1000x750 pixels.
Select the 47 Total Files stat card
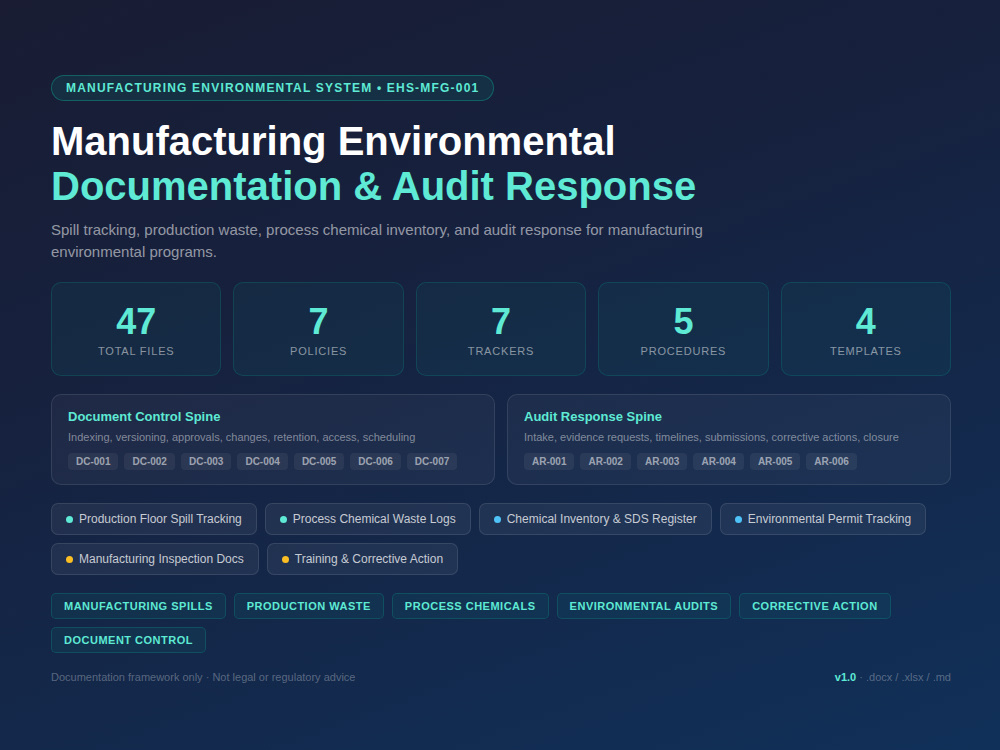coord(136,329)
